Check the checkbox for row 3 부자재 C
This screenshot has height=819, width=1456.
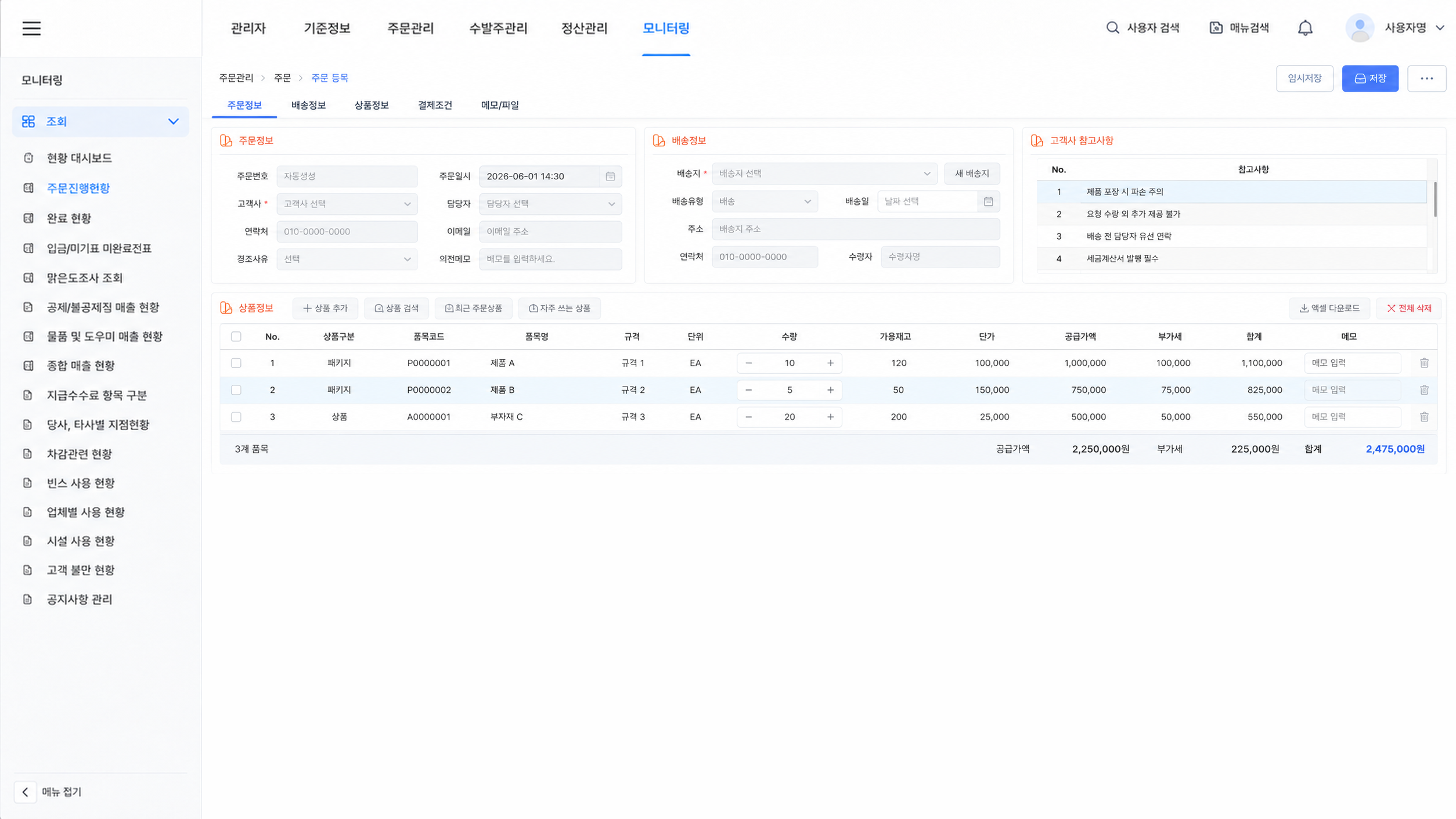(236, 417)
